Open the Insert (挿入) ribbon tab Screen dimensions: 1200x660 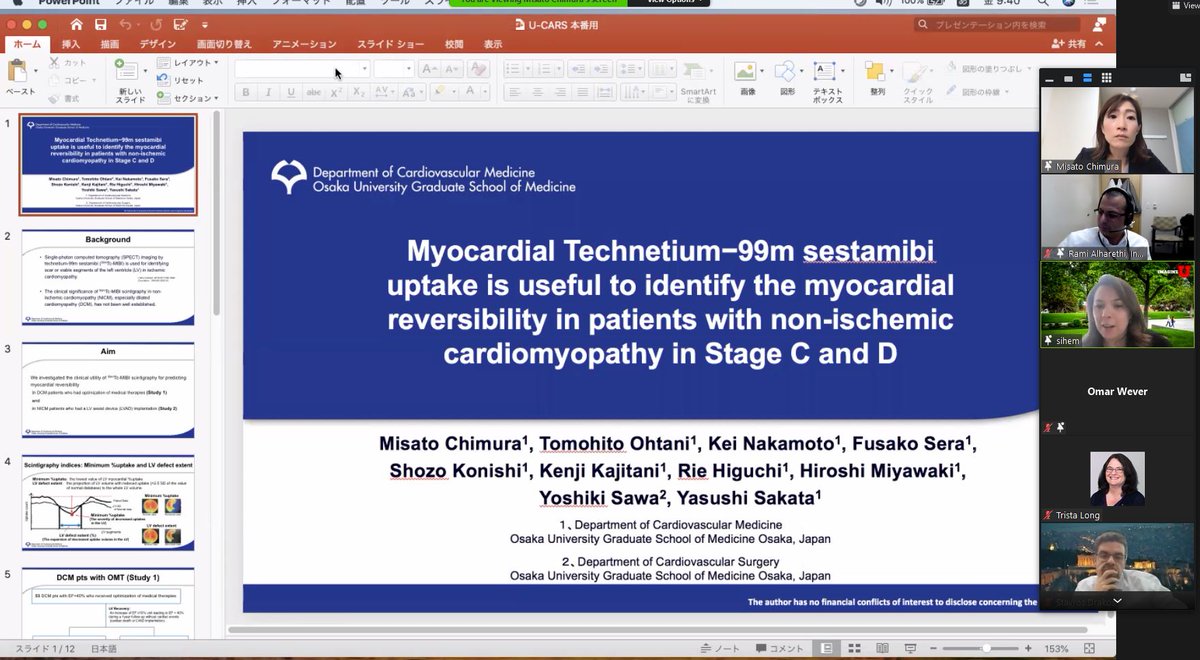point(71,44)
